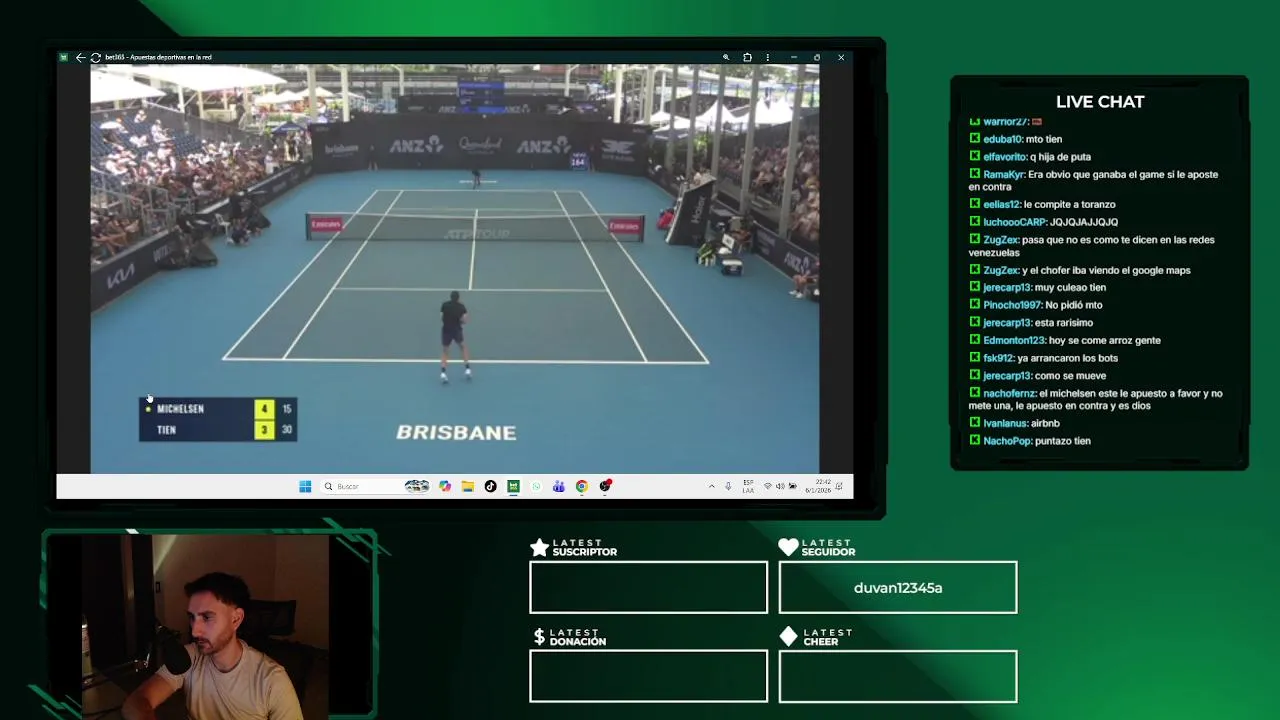
Task: Select chat user fsk912
Action: coord(998,358)
